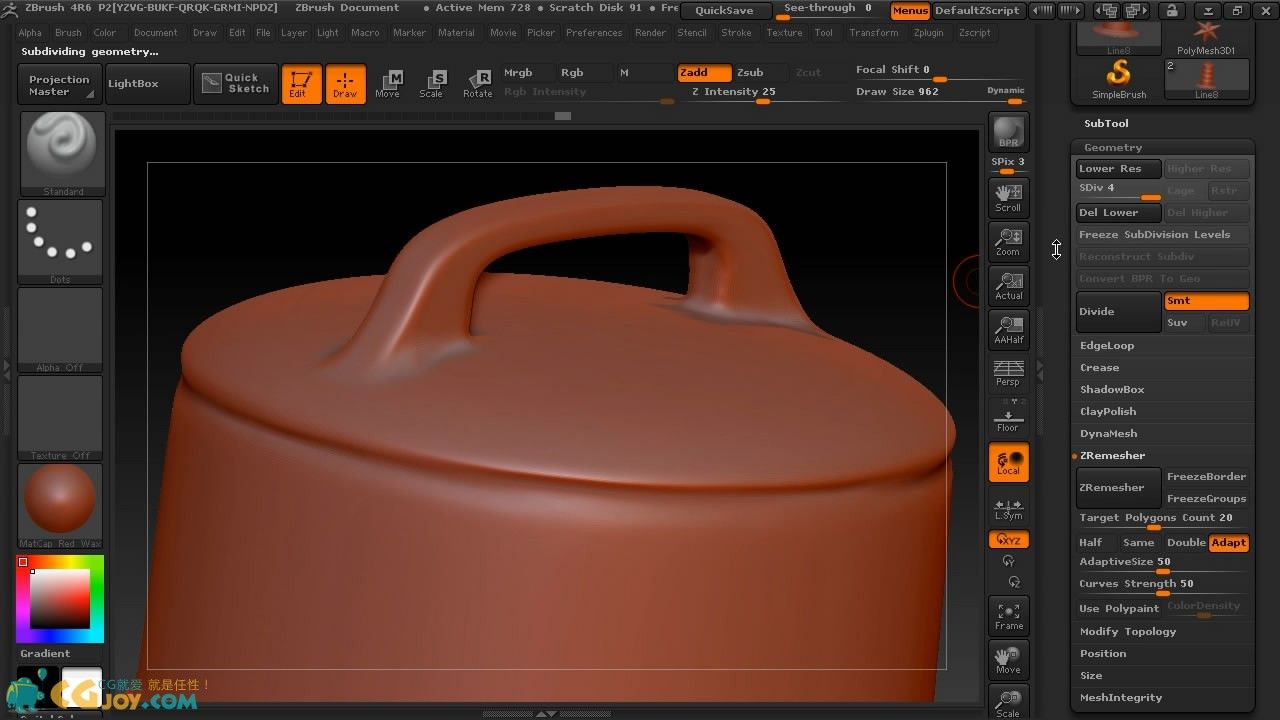This screenshot has height=720, width=1280.
Task: Open the Texture Off selector
Action: (x=60, y=418)
